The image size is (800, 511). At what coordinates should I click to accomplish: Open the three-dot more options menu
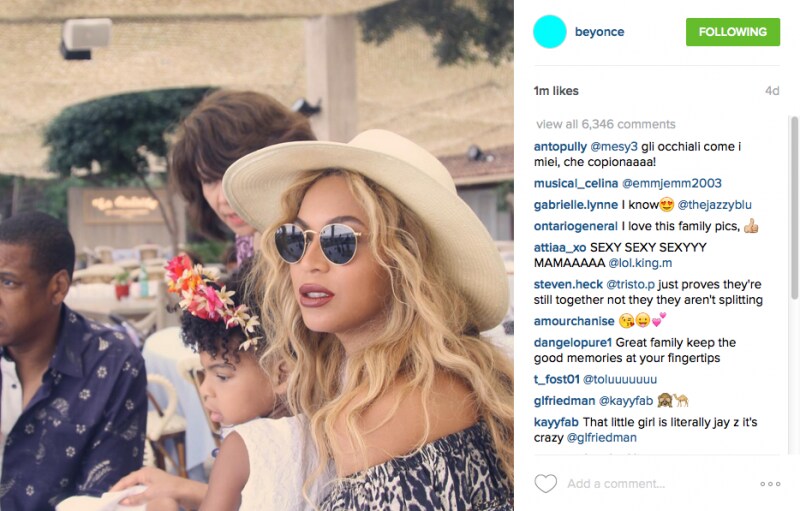(770, 483)
